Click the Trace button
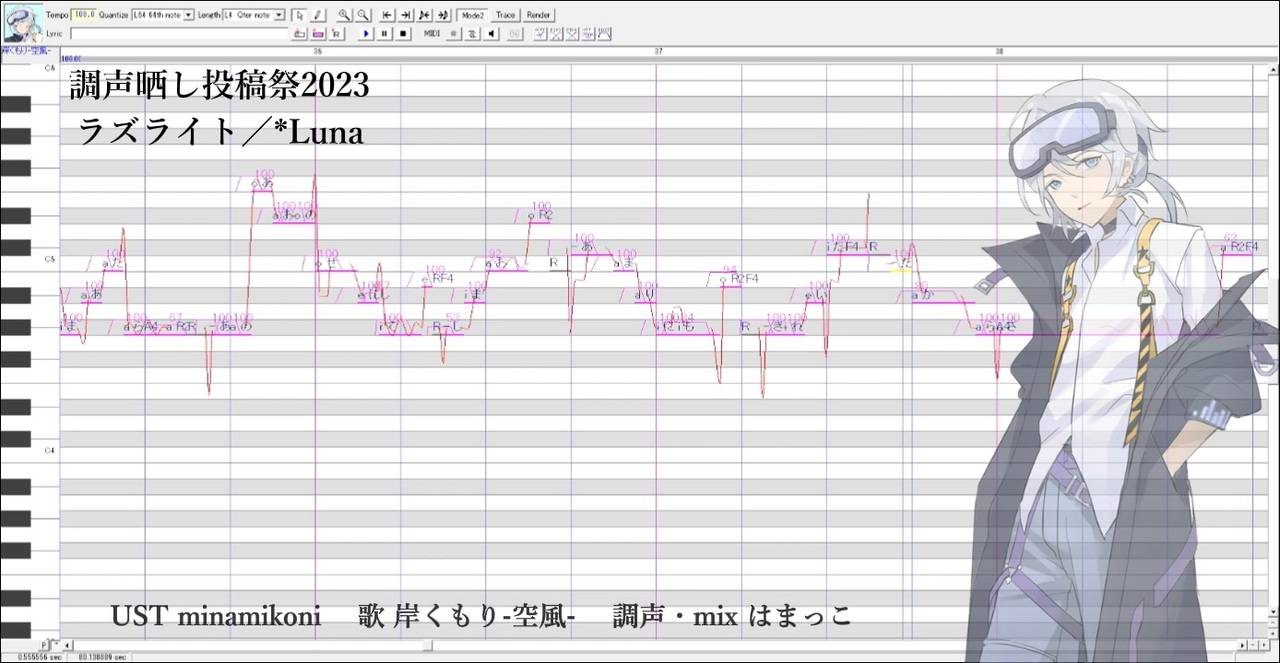The image size is (1280, 663). coord(505,15)
